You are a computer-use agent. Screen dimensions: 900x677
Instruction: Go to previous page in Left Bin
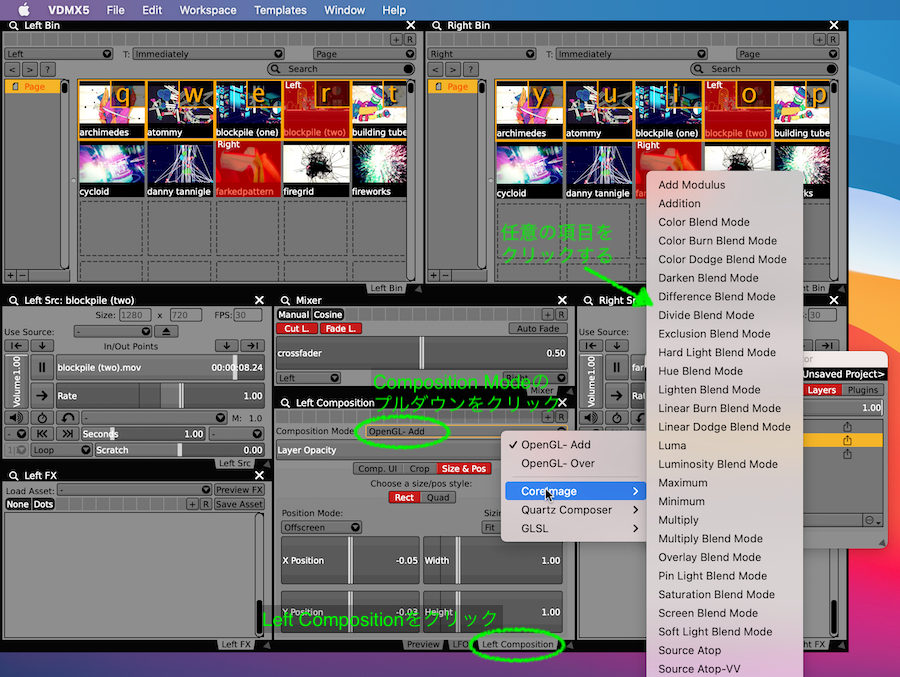click(13, 69)
